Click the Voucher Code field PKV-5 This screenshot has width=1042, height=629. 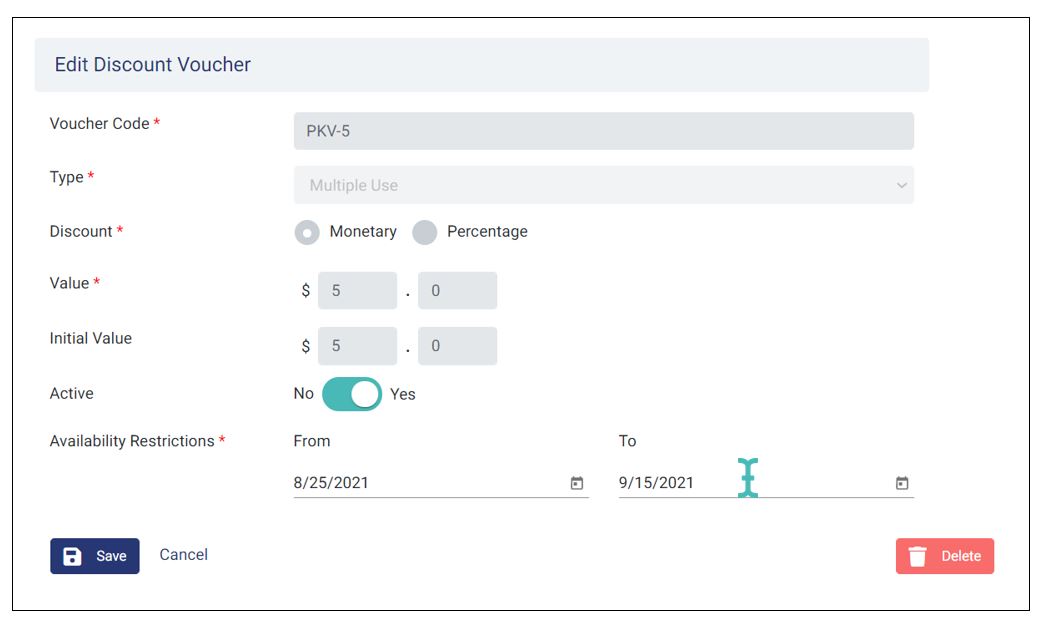pyautogui.click(x=603, y=131)
